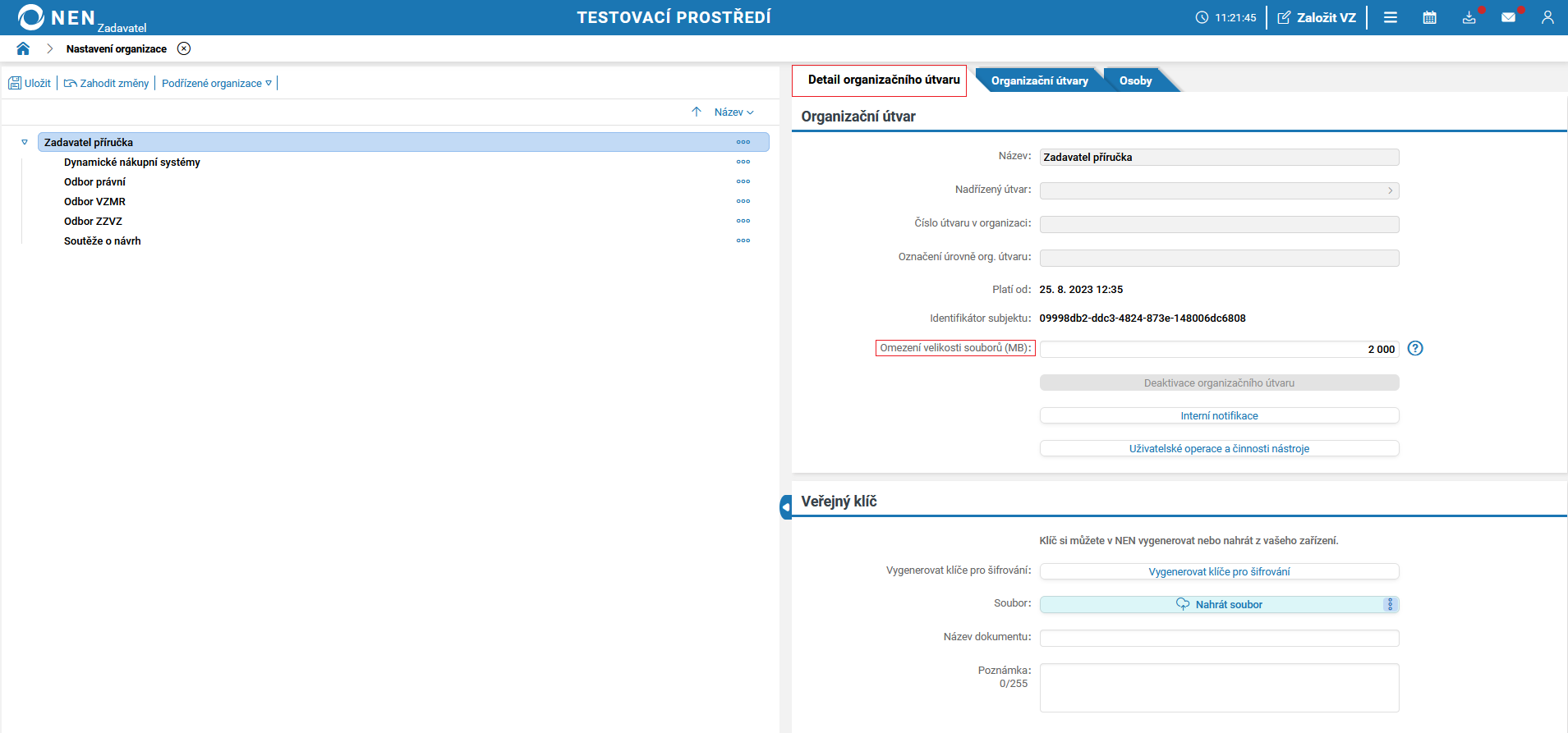Discard changes with Zahodit změny

point(106,83)
